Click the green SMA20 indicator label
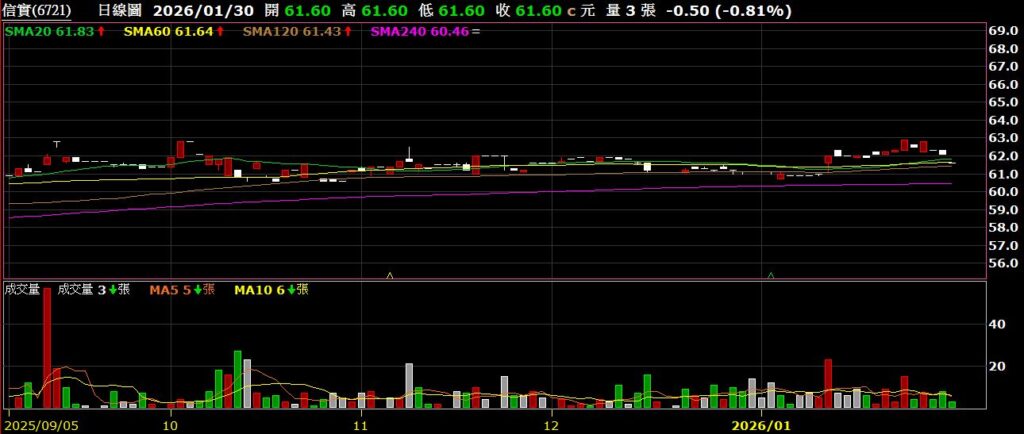Viewport: 1024px width, 434px height. [x=50, y=32]
